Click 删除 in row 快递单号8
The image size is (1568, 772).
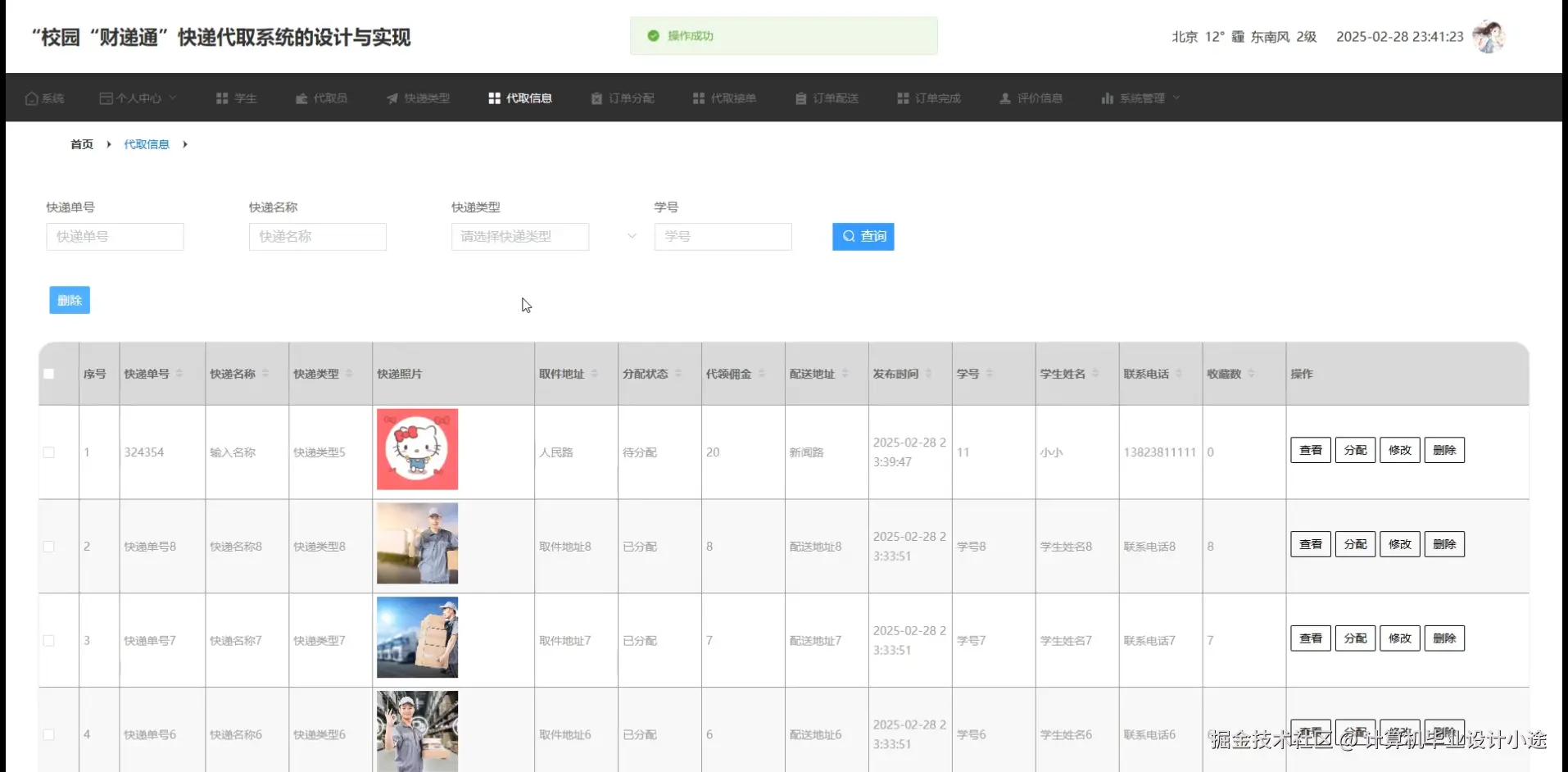coord(1444,544)
